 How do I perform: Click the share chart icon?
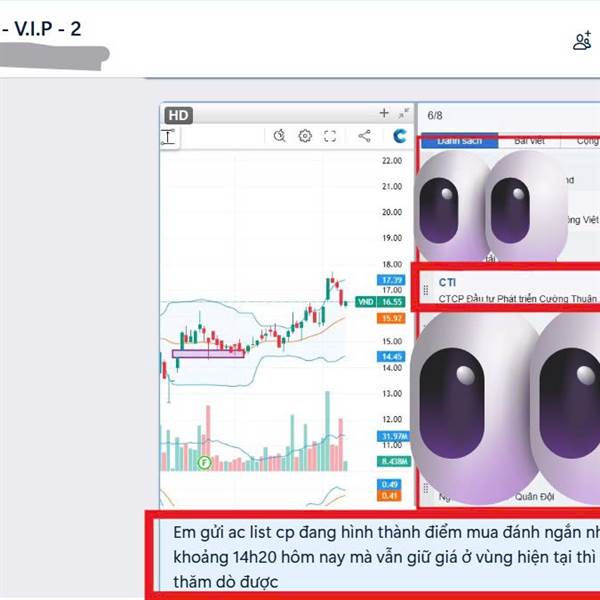click(364, 136)
